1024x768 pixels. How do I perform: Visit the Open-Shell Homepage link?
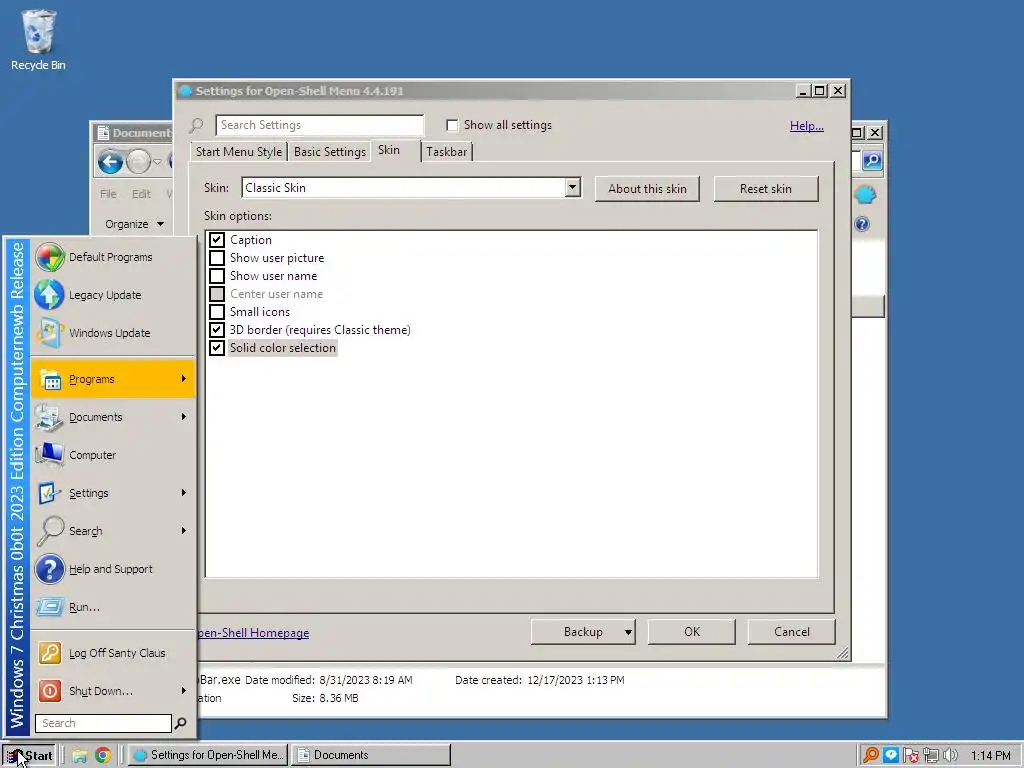pos(253,633)
